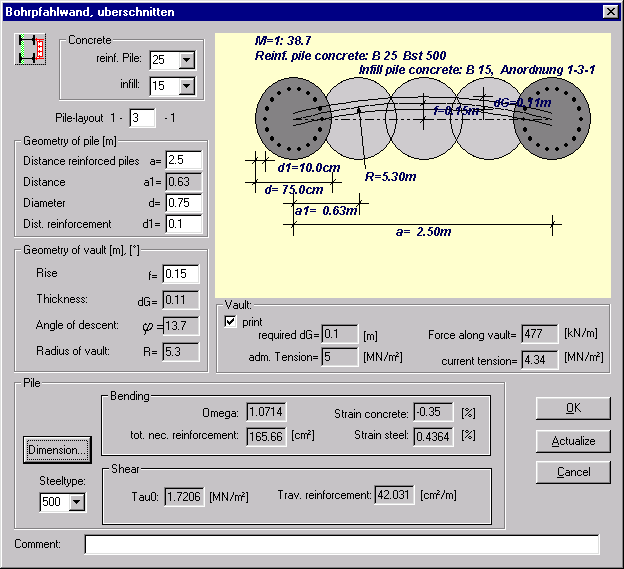624x569 pixels.
Task: Select the Force along vault= field
Action: click(x=540, y=334)
